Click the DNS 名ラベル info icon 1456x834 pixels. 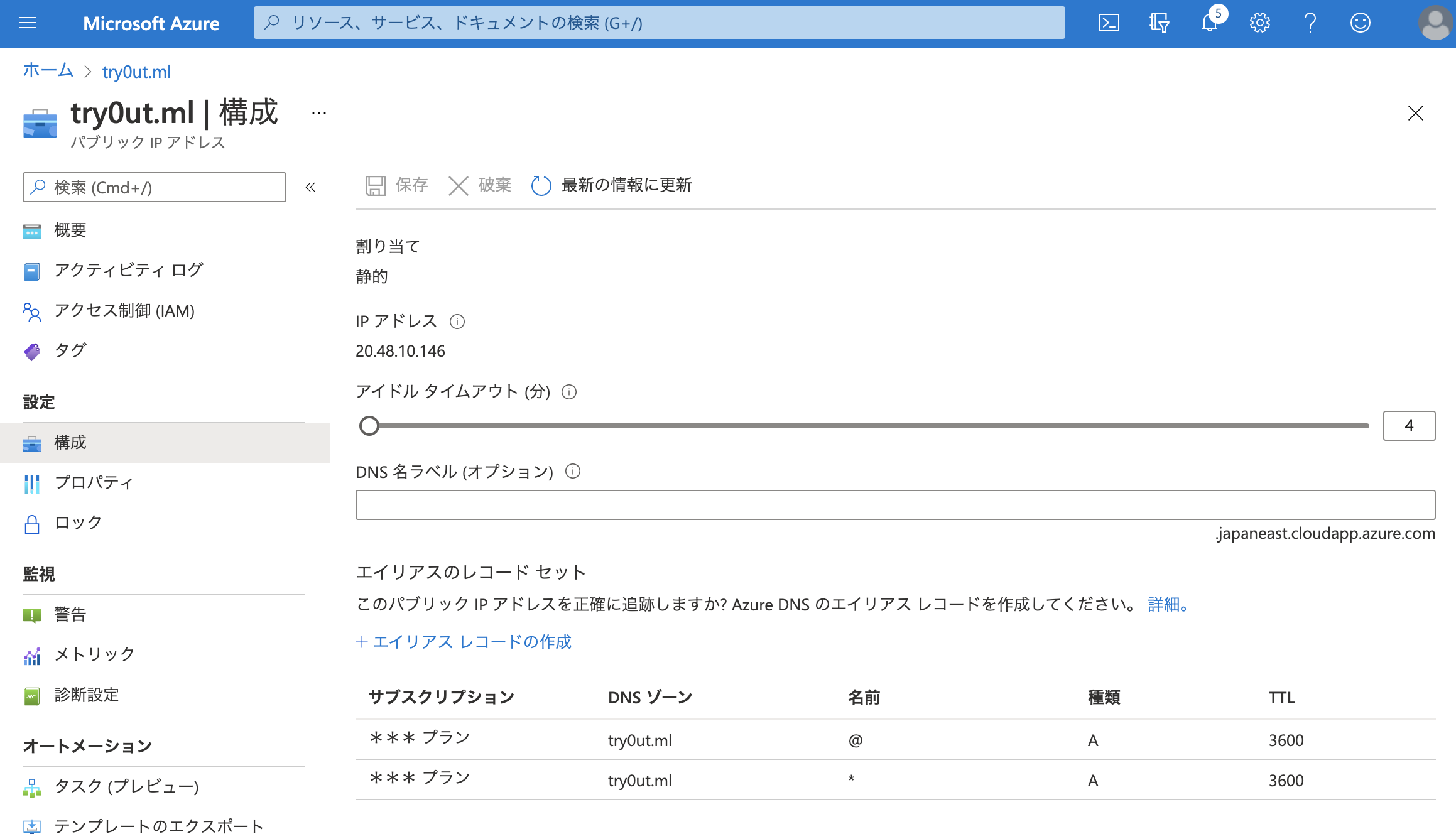pyautogui.click(x=573, y=471)
